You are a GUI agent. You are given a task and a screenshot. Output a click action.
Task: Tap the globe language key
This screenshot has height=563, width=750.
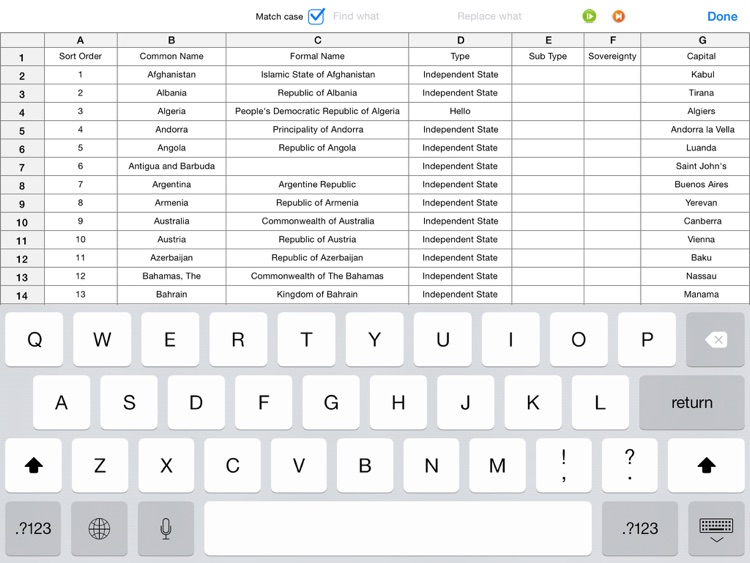99,529
